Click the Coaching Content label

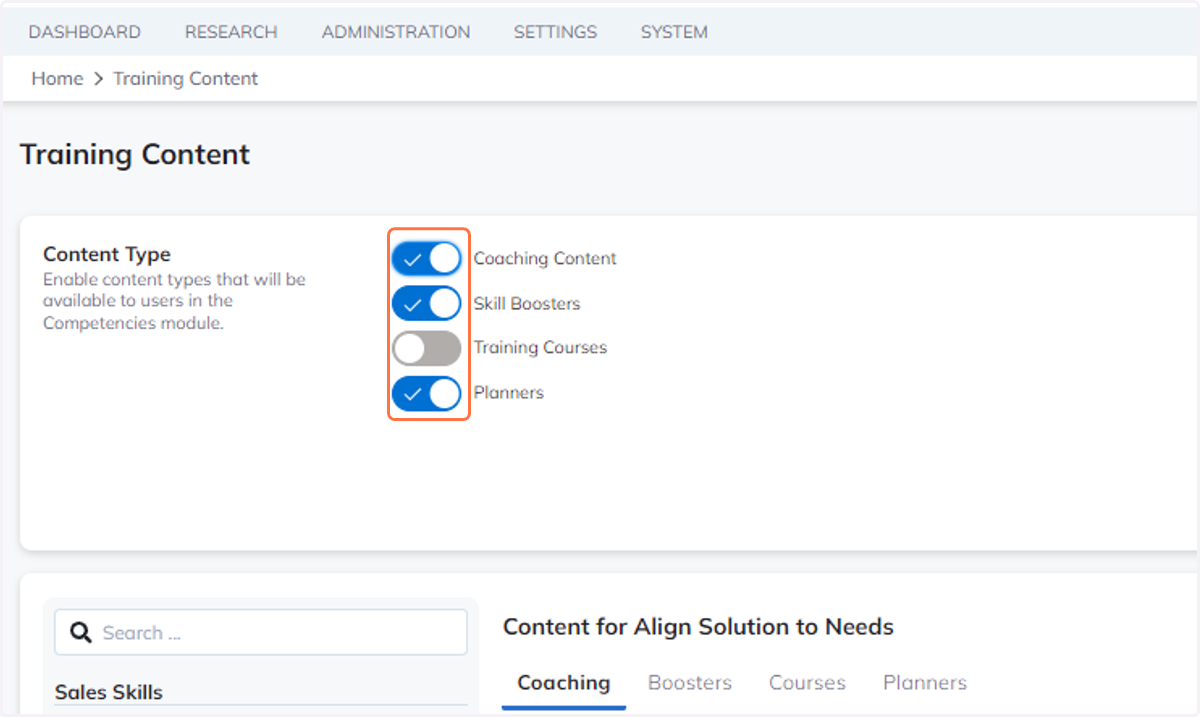coord(545,259)
